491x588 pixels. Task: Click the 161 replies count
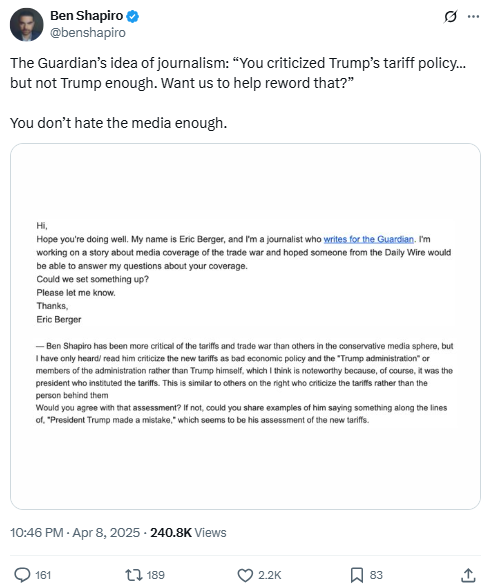pos(43,575)
